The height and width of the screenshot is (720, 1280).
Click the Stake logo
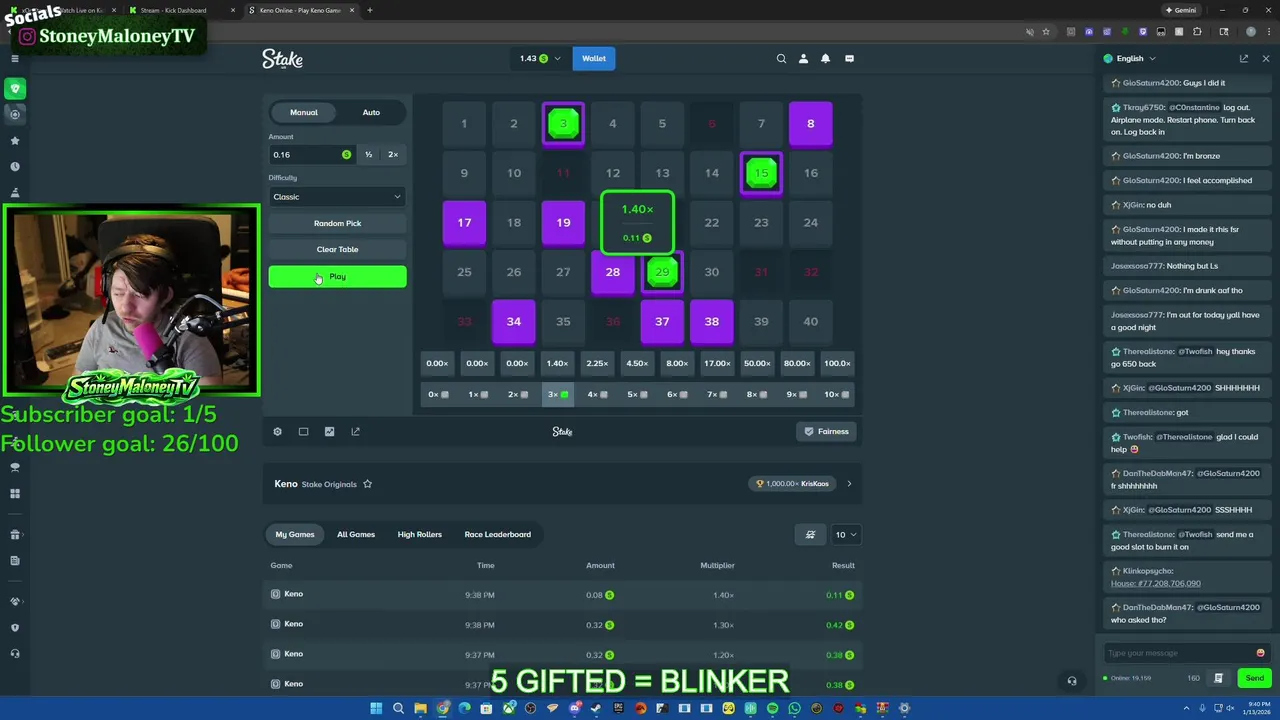pos(282,59)
